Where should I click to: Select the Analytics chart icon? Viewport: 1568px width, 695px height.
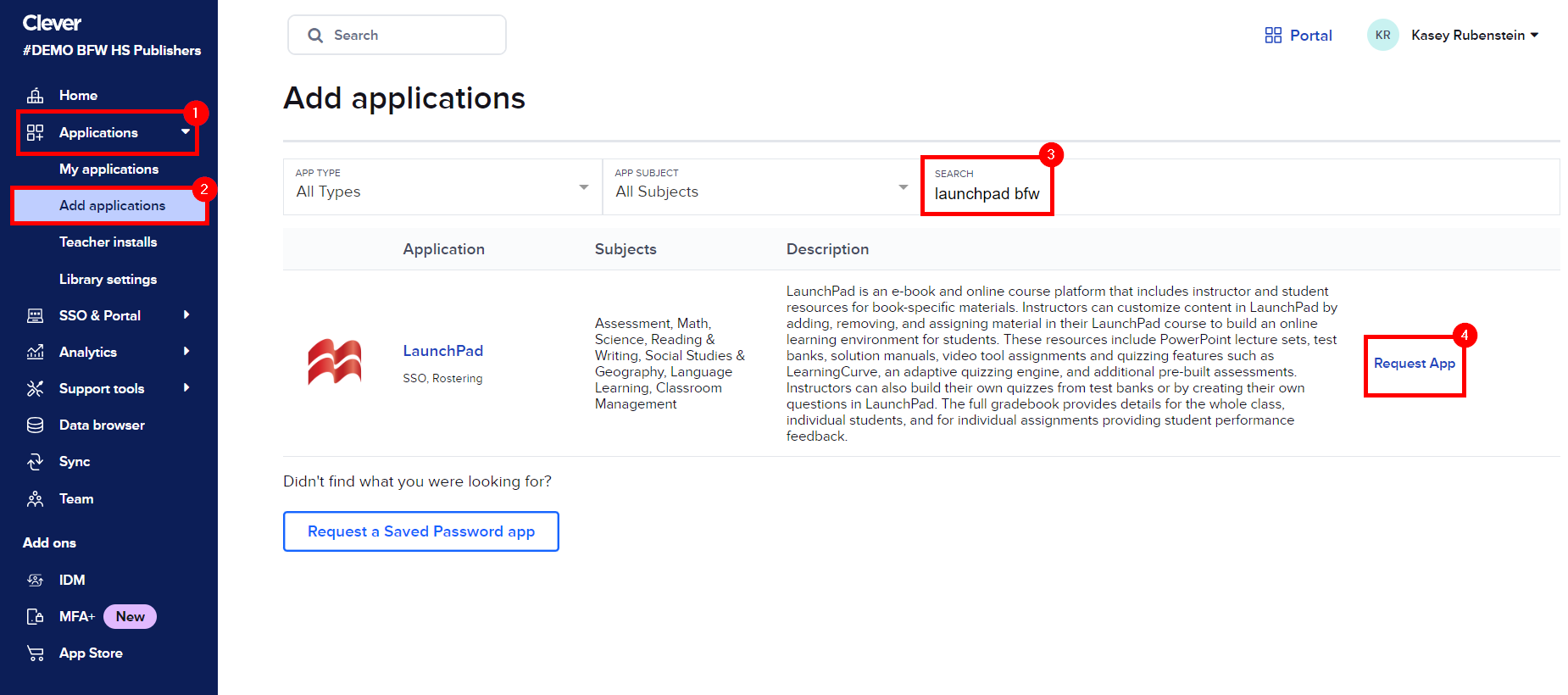pos(35,352)
